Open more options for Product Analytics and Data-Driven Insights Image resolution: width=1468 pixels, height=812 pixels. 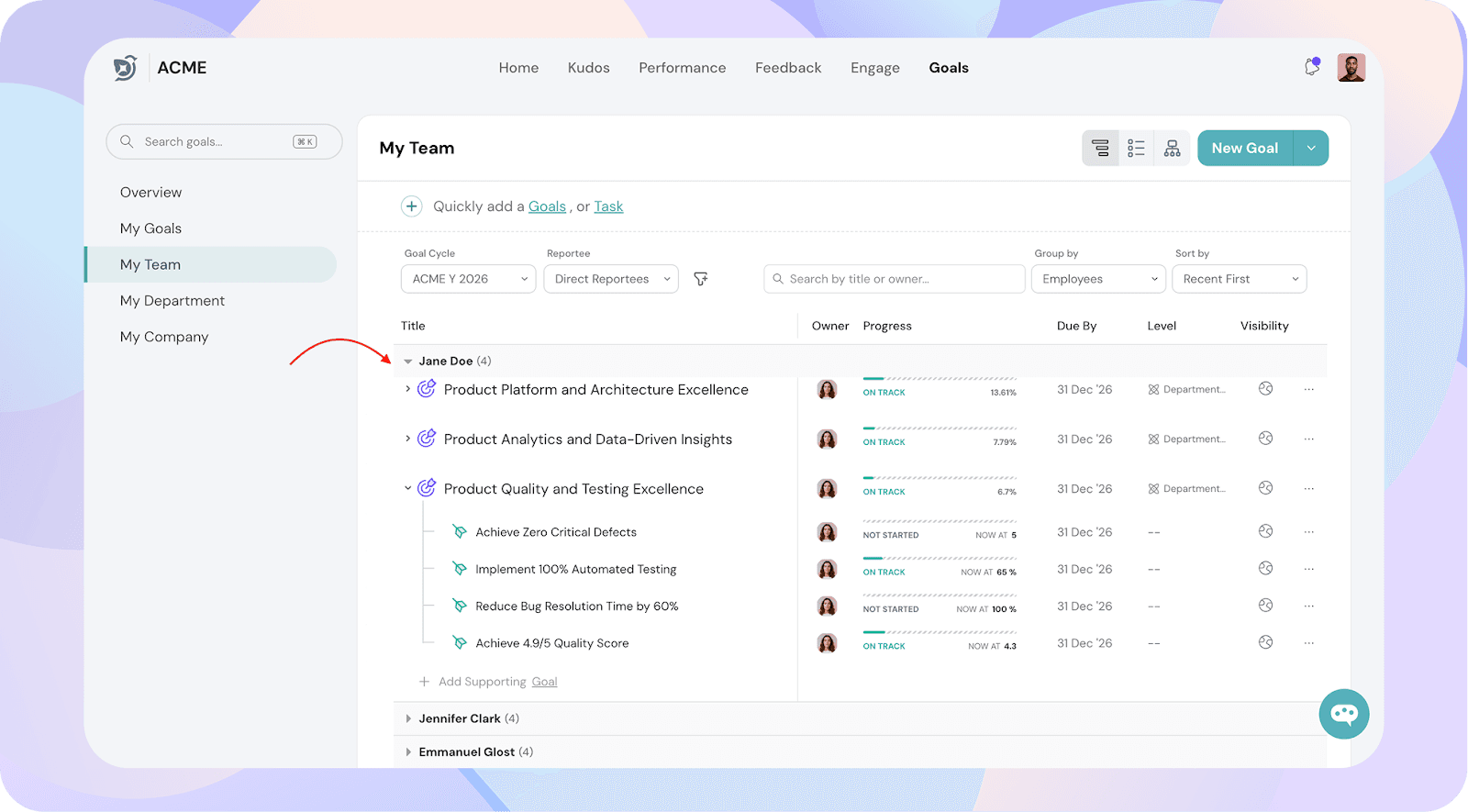[x=1309, y=439]
